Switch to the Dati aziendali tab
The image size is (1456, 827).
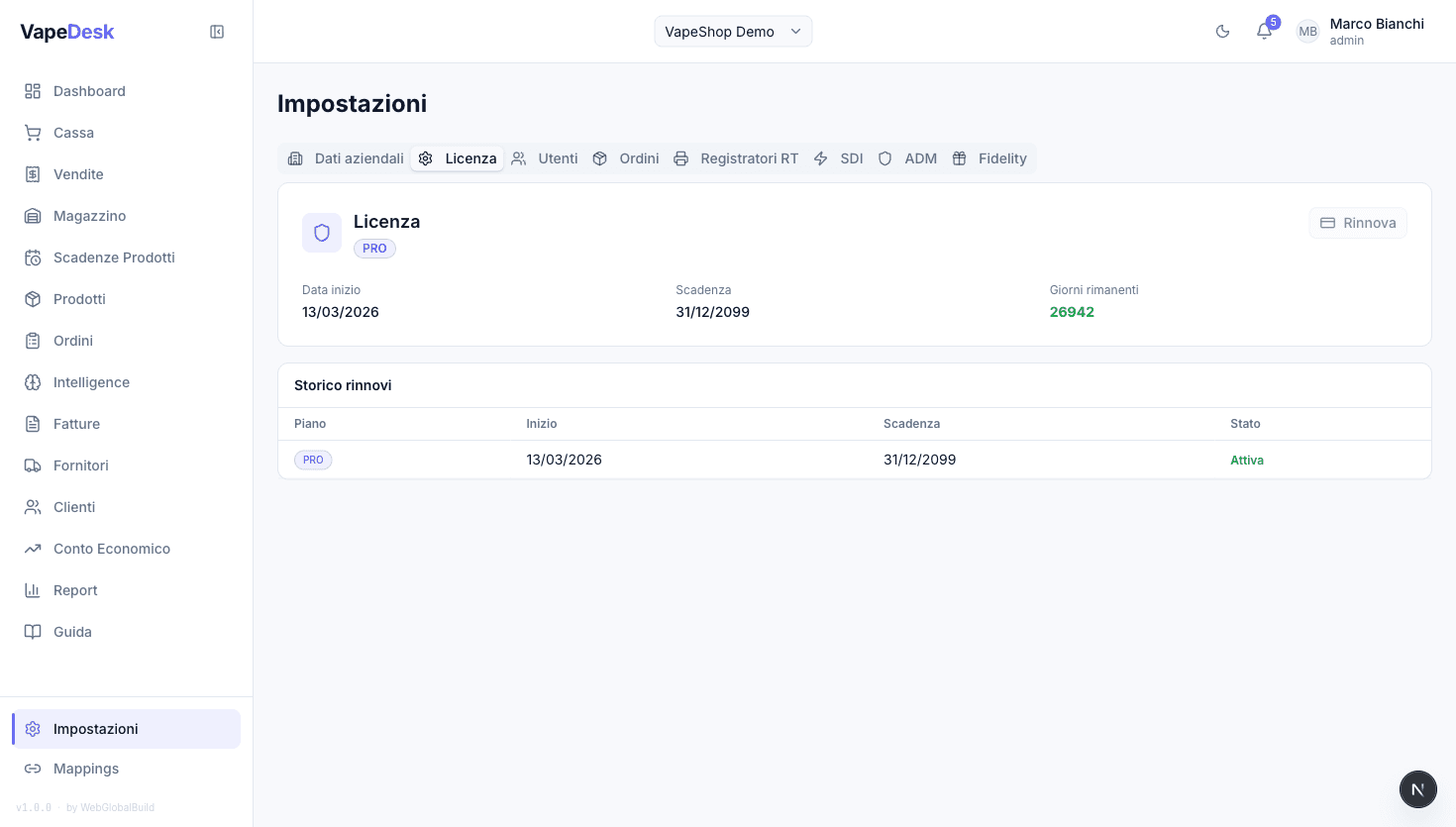pyautogui.click(x=346, y=158)
